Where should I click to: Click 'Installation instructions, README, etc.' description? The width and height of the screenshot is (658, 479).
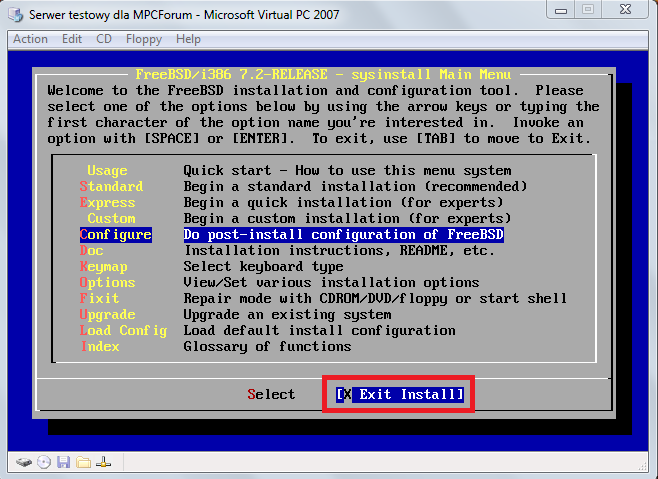339,251
